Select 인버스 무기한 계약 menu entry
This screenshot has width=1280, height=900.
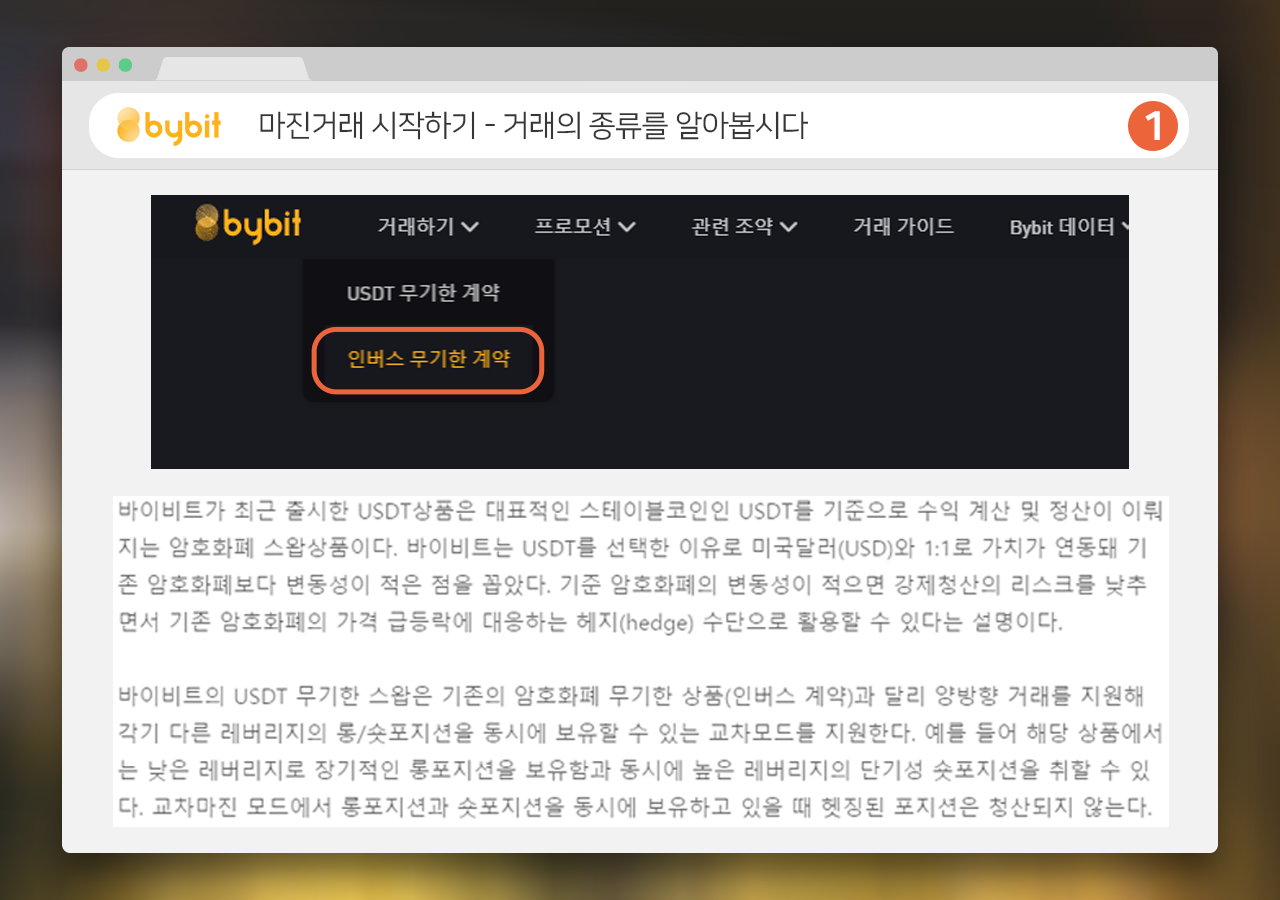[428, 359]
